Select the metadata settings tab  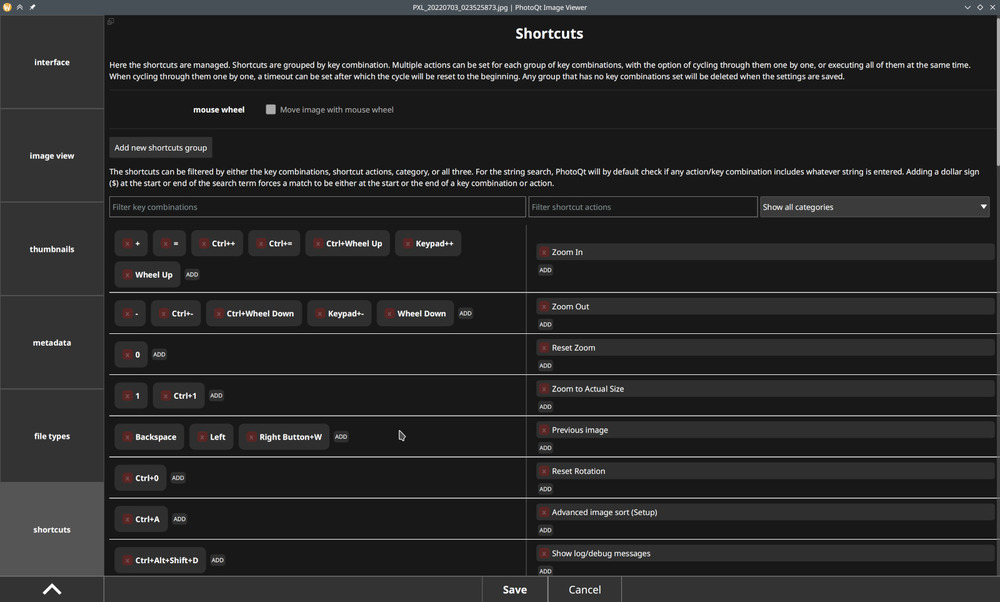(52, 342)
